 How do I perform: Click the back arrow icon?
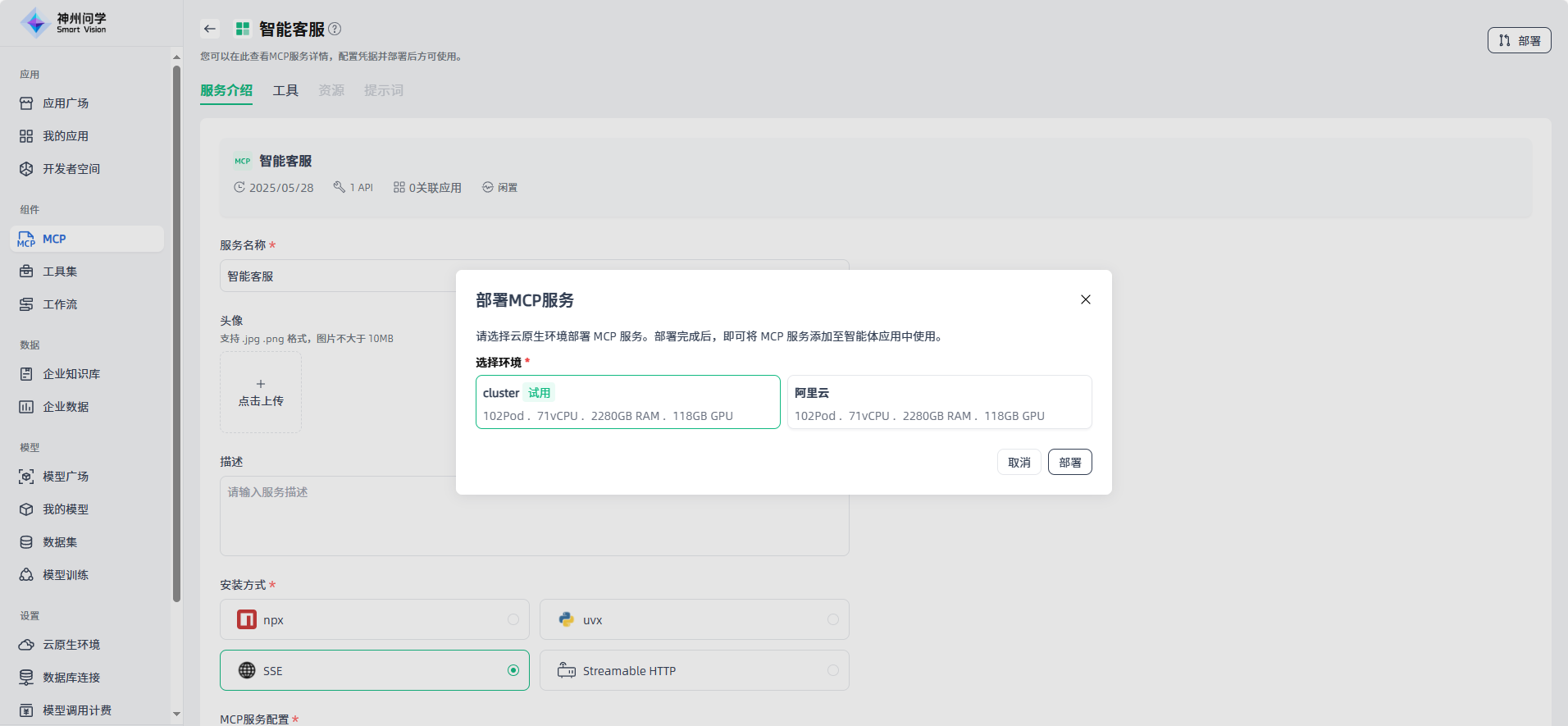coord(210,29)
